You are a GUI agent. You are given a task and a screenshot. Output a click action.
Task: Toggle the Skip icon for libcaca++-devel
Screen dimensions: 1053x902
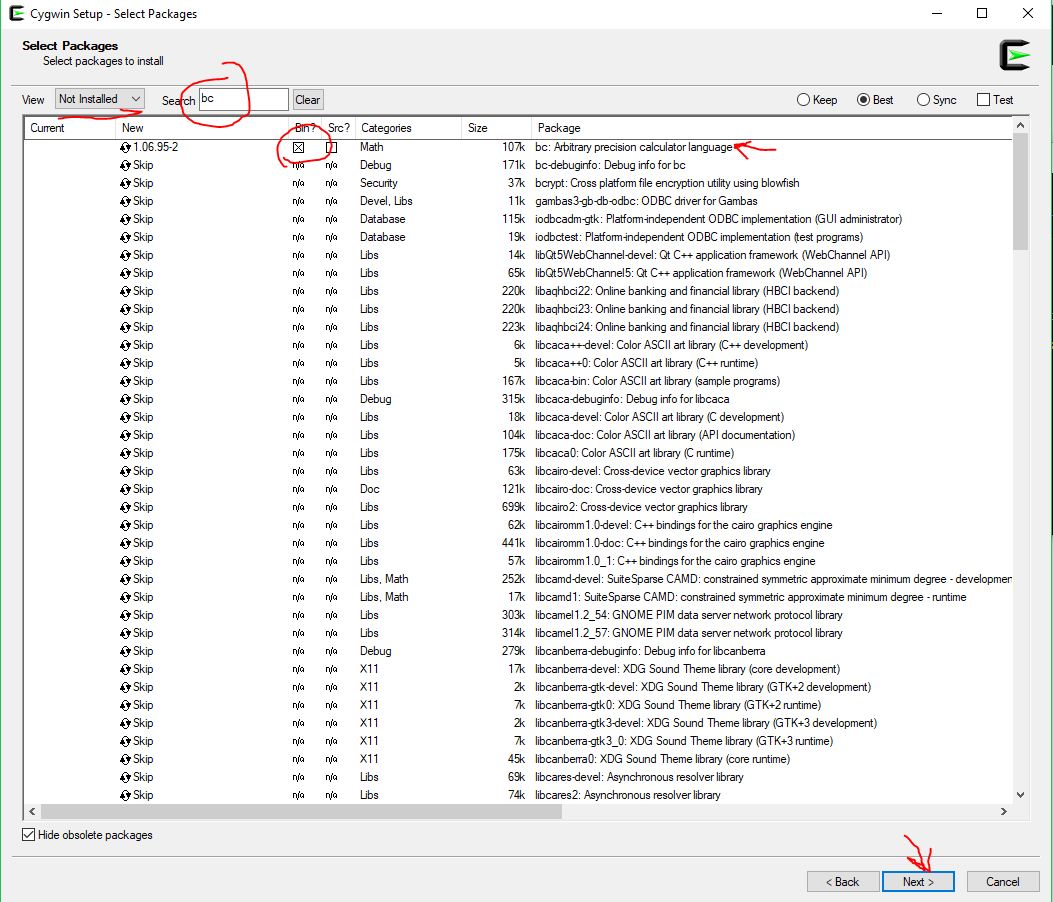click(125, 345)
